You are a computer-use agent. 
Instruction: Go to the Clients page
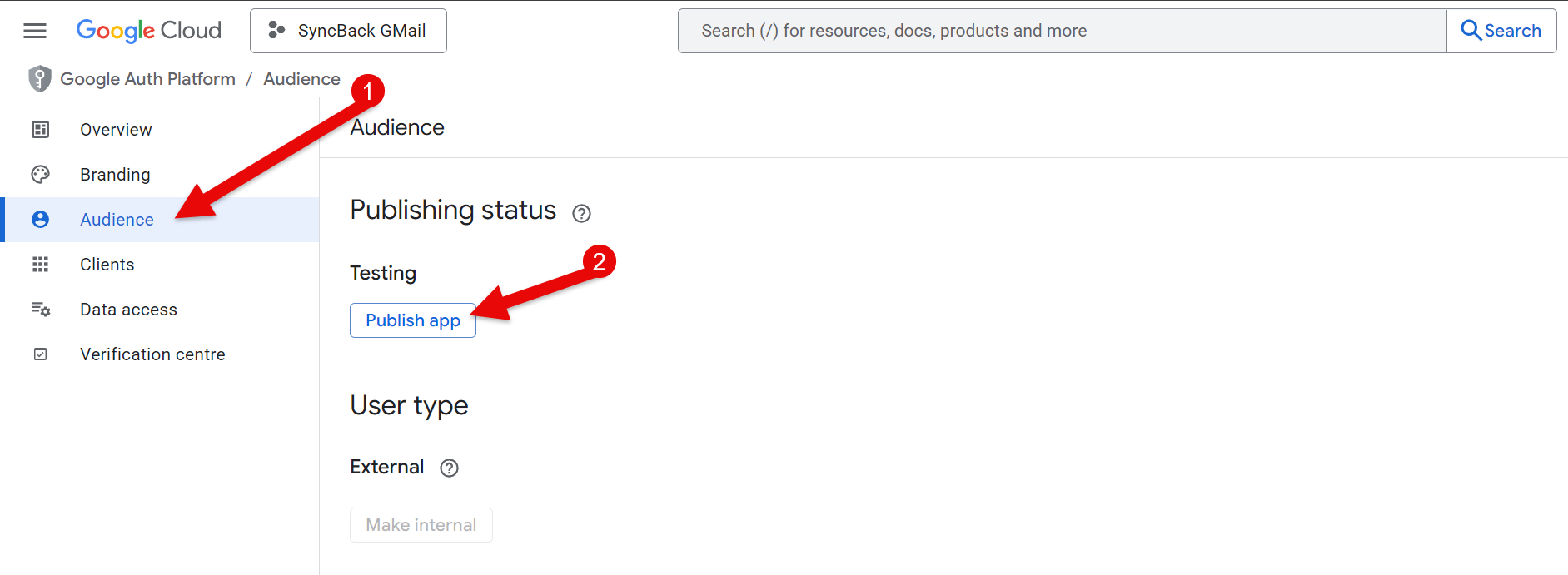click(107, 265)
